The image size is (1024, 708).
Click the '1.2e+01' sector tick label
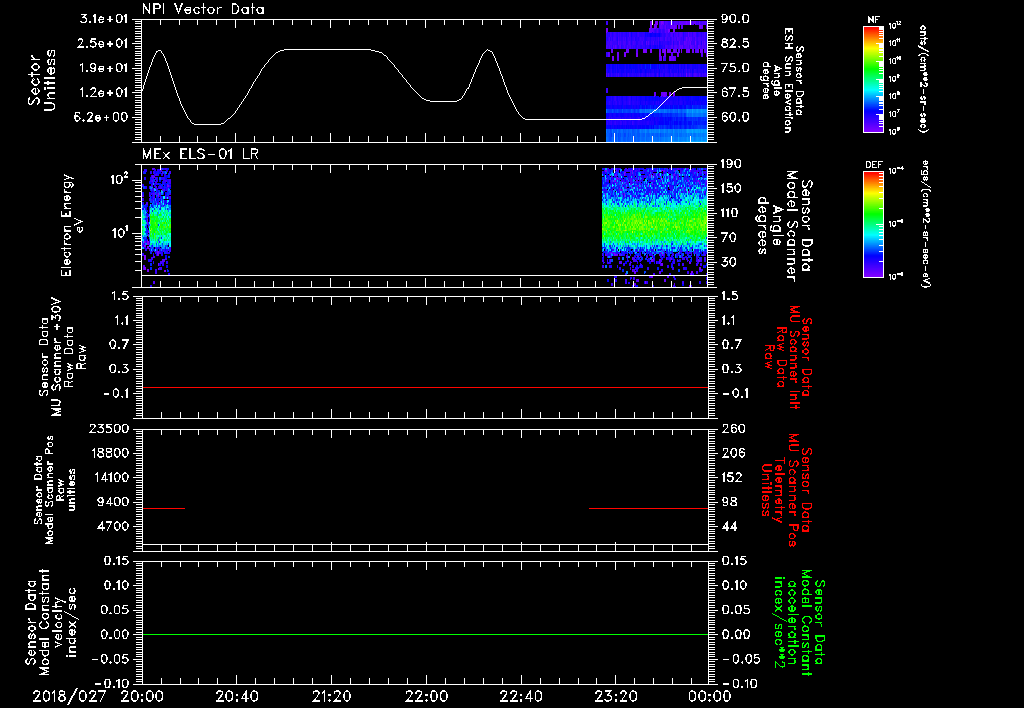[x=104, y=93]
